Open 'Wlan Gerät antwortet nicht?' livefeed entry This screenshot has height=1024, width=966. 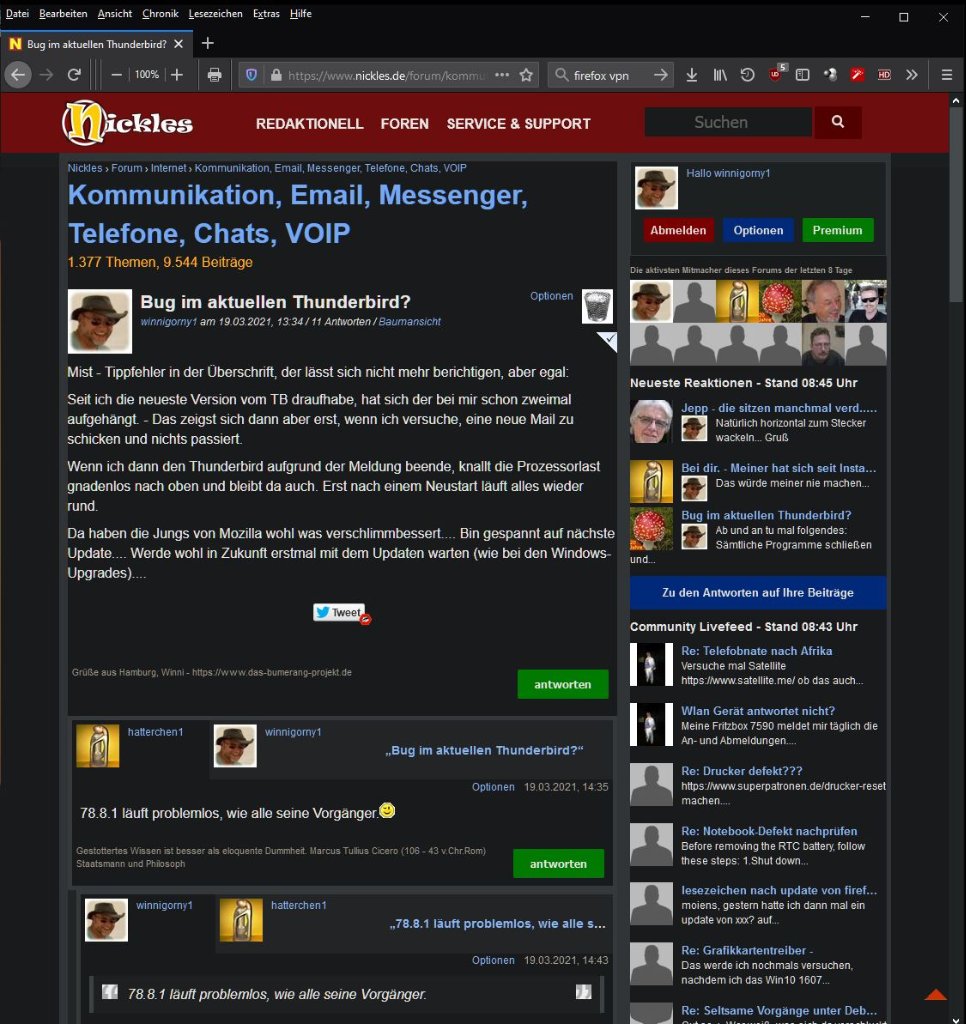point(758,711)
